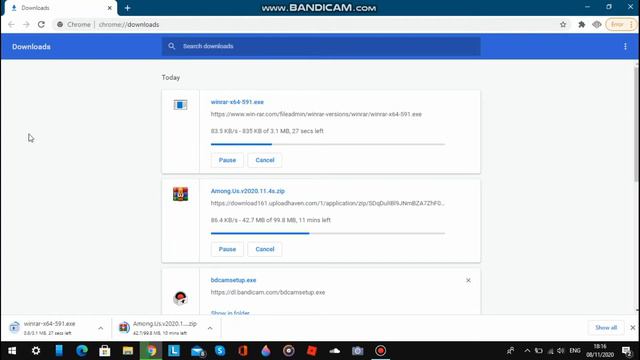Focus the Search downloads field

321,46
